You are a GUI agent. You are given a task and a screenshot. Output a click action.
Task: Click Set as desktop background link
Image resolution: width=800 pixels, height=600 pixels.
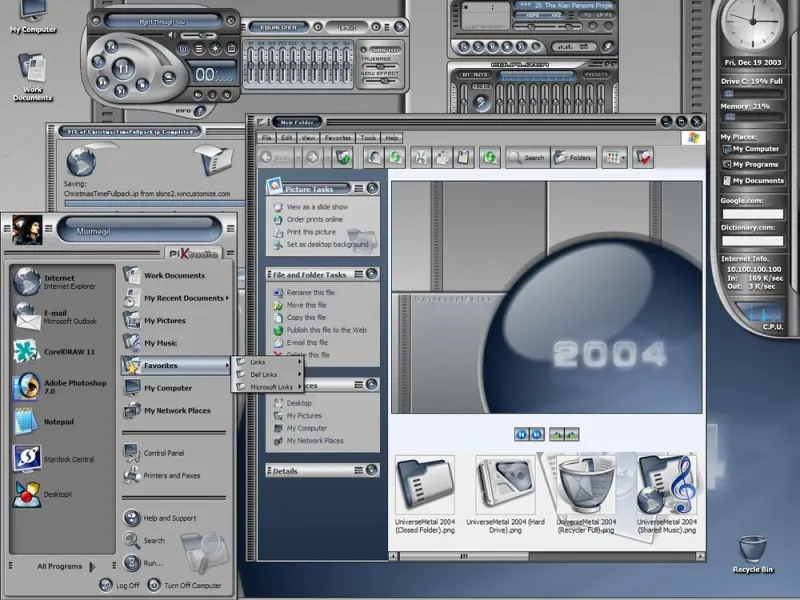pos(327,244)
